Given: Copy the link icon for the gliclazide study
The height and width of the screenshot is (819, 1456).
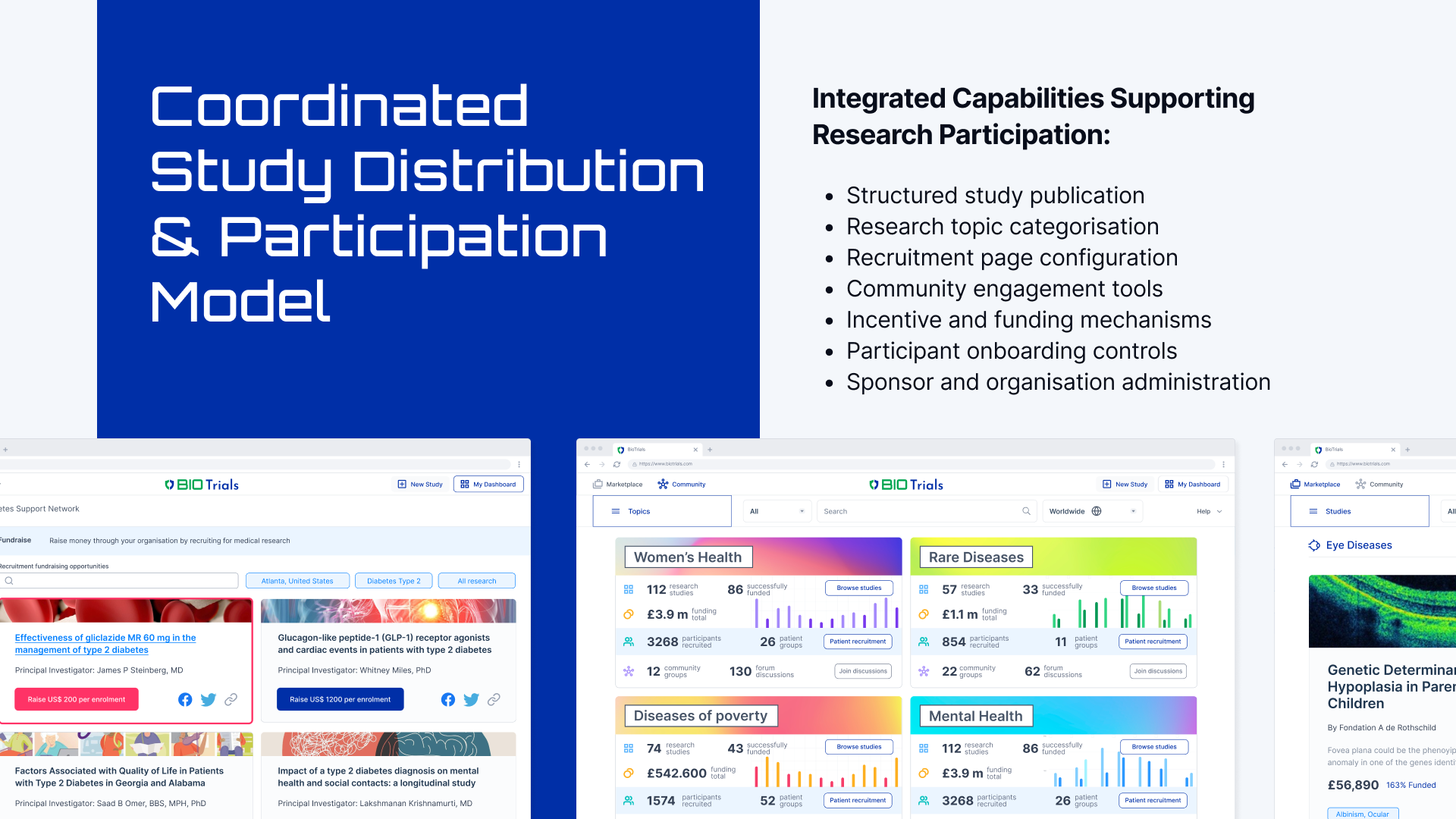Looking at the screenshot, I should tap(231, 699).
